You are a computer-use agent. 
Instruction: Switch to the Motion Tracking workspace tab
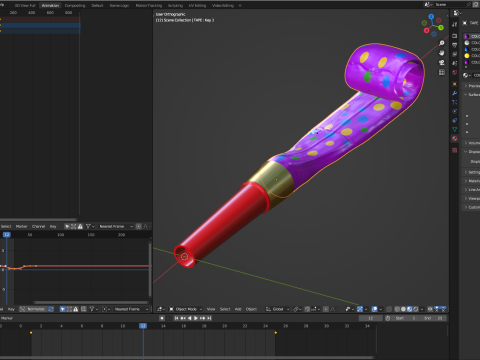coord(149,5)
